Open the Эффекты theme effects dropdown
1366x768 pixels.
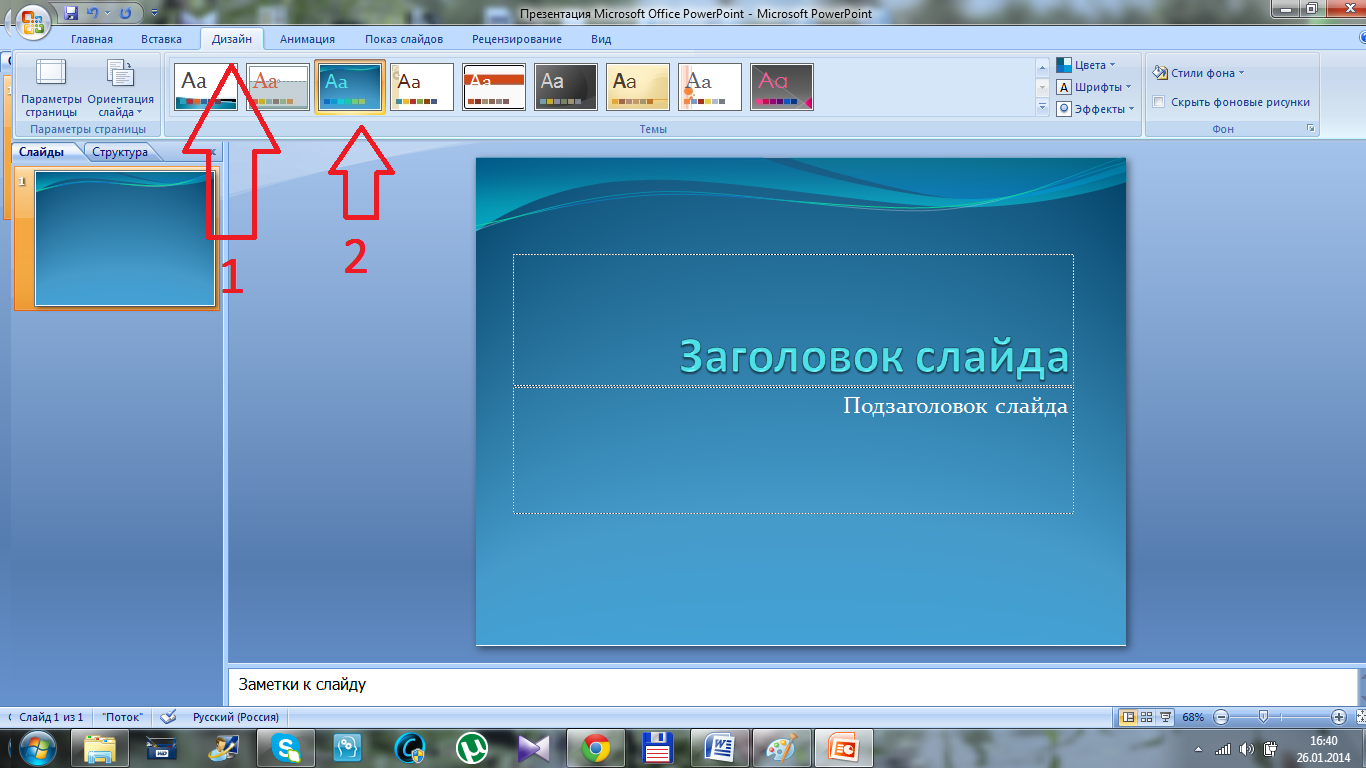coord(1097,109)
